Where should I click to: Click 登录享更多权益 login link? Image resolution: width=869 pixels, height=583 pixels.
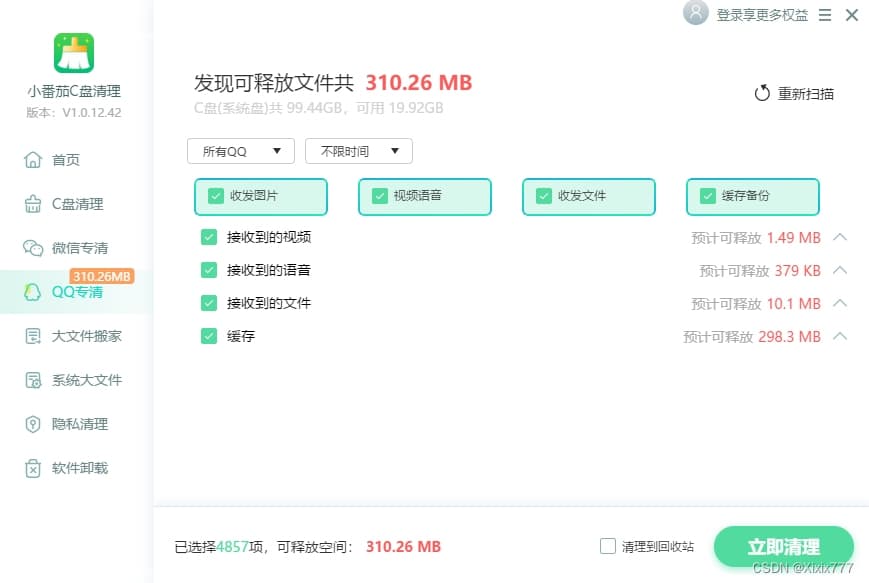click(x=762, y=15)
